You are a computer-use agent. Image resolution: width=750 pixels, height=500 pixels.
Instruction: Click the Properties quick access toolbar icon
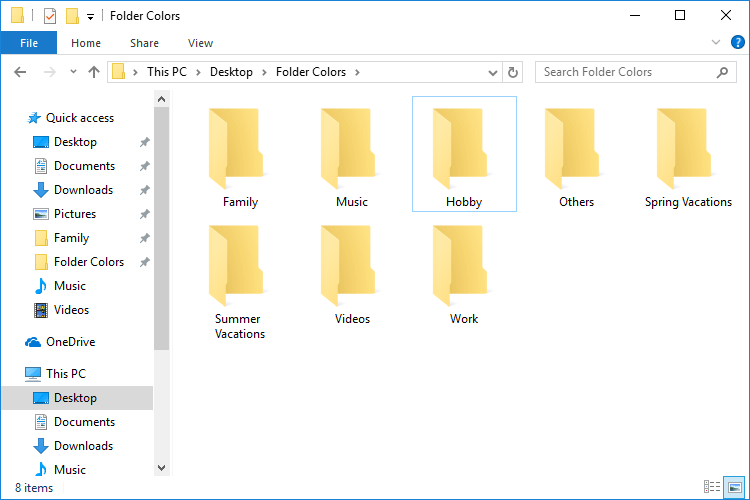click(50, 16)
